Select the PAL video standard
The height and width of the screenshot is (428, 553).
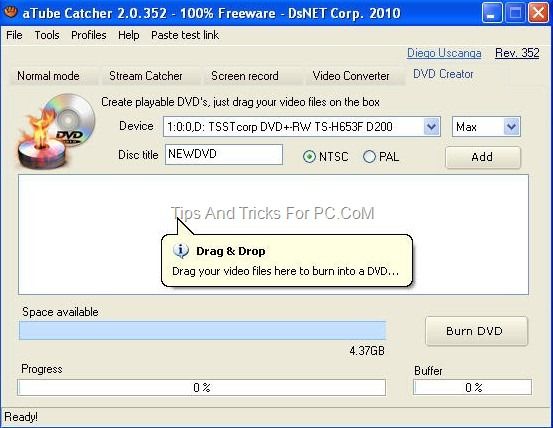381,157
